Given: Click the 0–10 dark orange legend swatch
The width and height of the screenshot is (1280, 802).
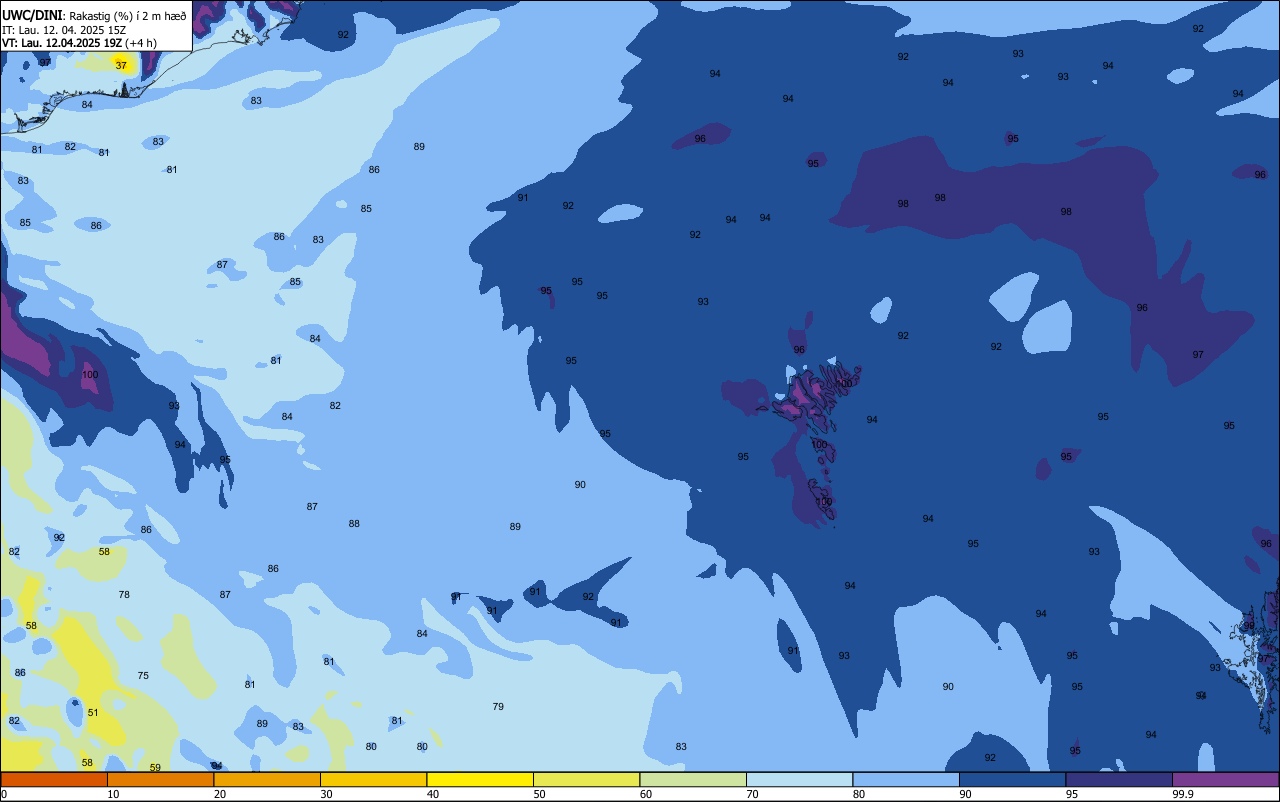Looking at the screenshot, I should click(54, 780).
